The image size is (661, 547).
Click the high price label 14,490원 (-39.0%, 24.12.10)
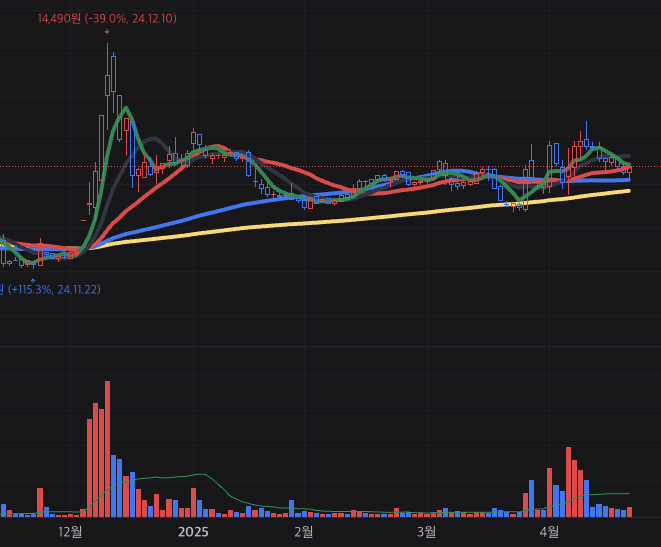(x=107, y=19)
